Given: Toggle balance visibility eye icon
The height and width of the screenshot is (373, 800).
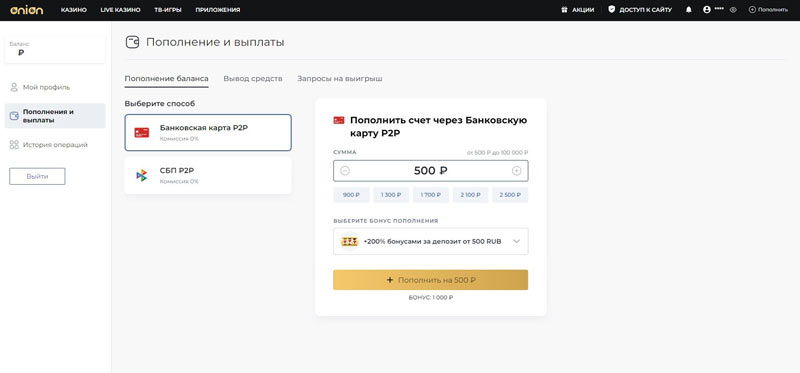Looking at the screenshot, I should 733,10.
